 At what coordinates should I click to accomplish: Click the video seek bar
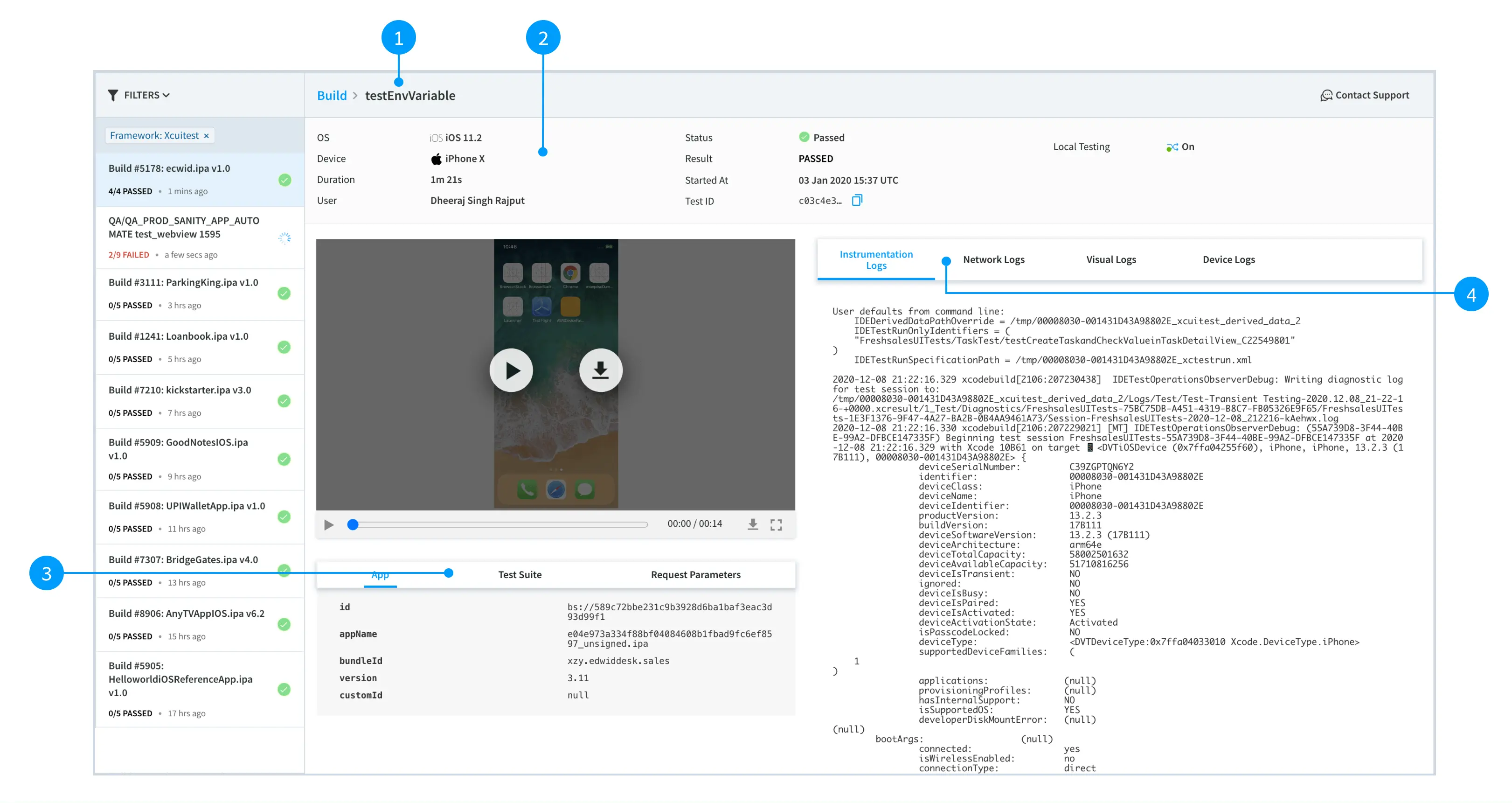[x=499, y=524]
